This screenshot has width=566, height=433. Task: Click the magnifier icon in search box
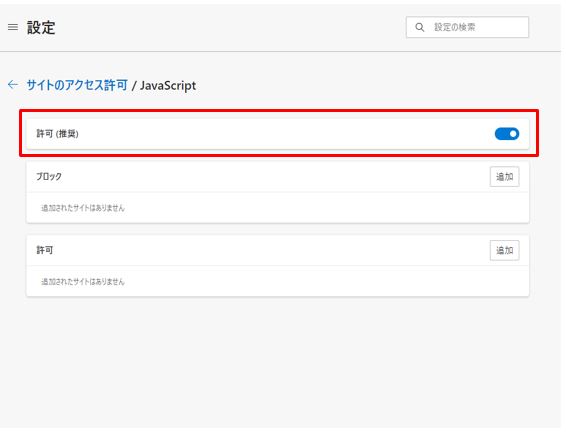point(419,27)
